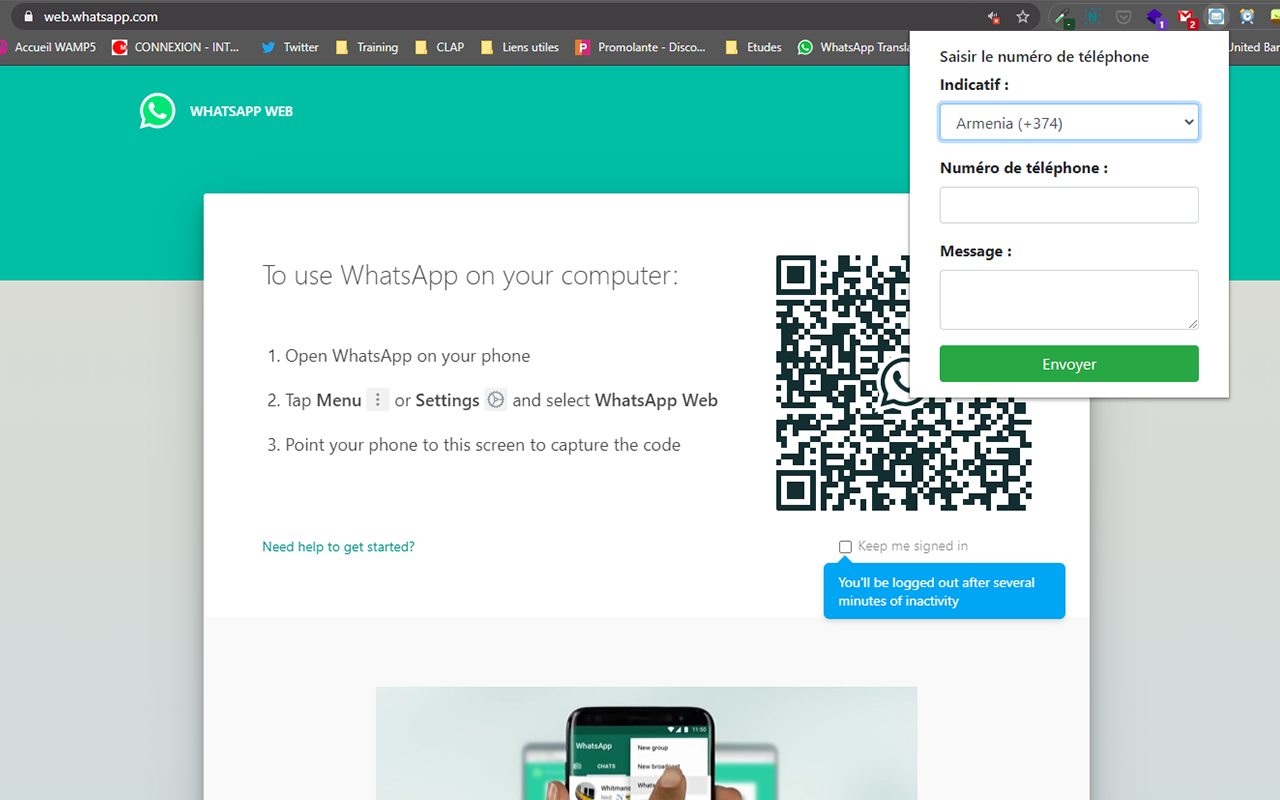Screen dimensions: 1280x800
Task: Open the purple stacked-layers extension with badge 1
Action: click(x=1156, y=17)
